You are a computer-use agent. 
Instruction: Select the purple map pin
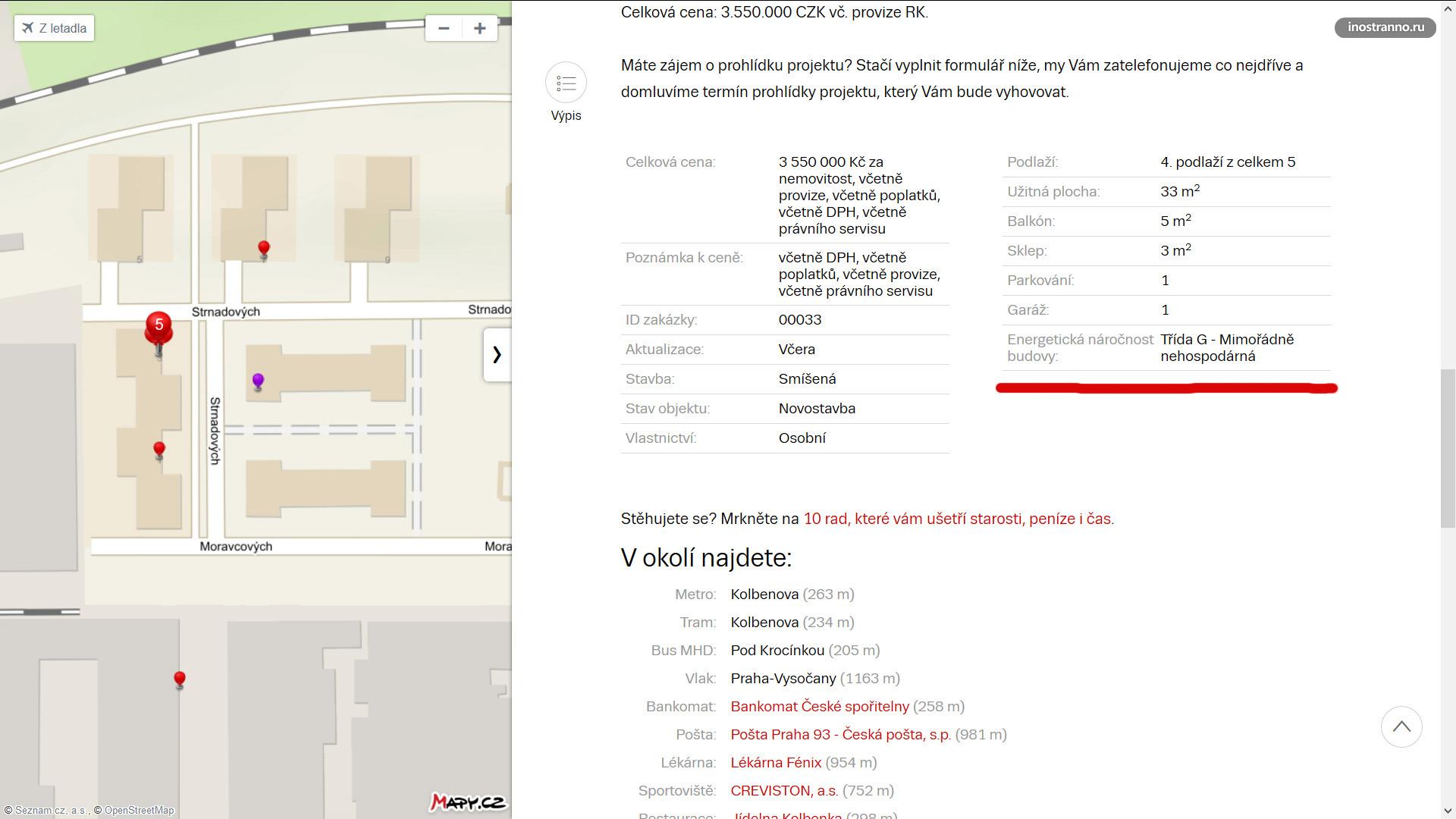[258, 380]
